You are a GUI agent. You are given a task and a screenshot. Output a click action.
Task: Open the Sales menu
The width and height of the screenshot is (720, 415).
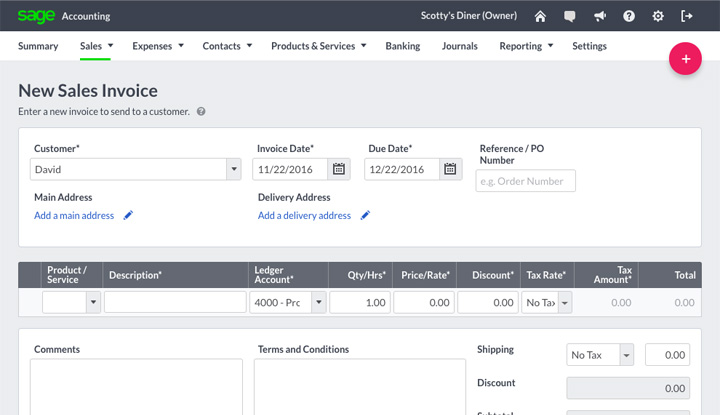tap(96, 46)
